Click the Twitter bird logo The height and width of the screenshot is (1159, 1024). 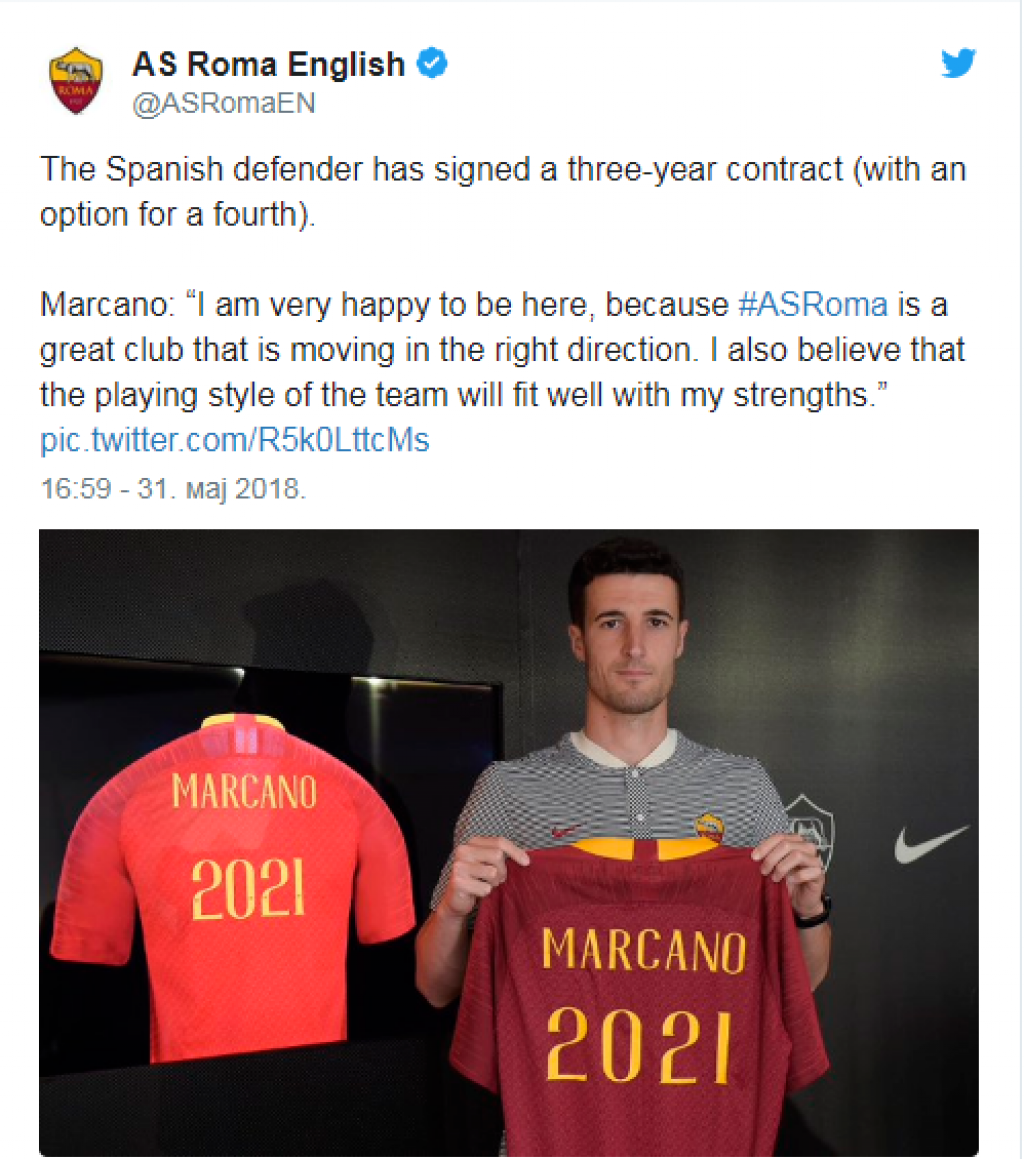pos(958,63)
